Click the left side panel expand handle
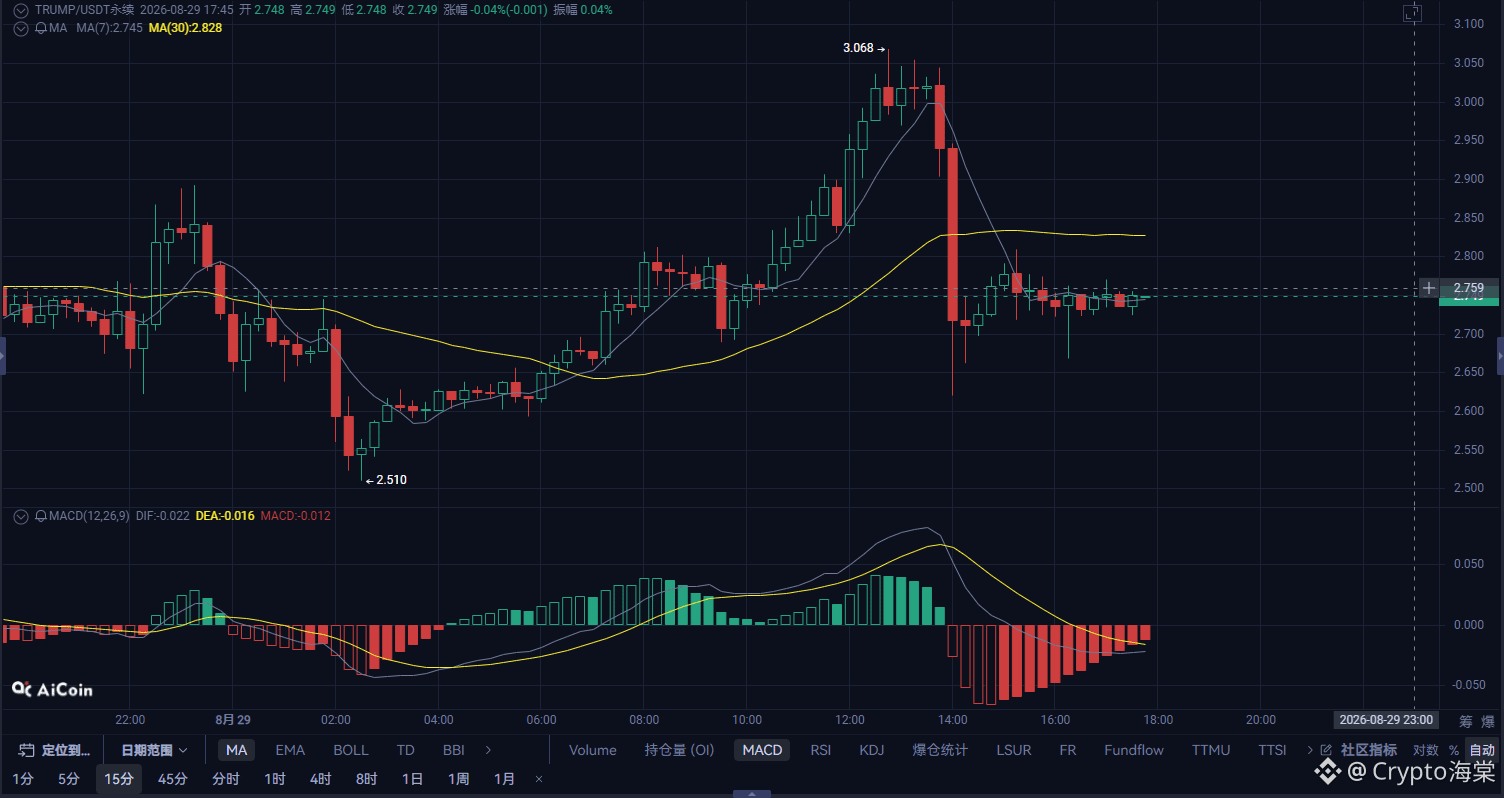This screenshot has width=1504, height=798. pyautogui.click(x=3, y=356)
